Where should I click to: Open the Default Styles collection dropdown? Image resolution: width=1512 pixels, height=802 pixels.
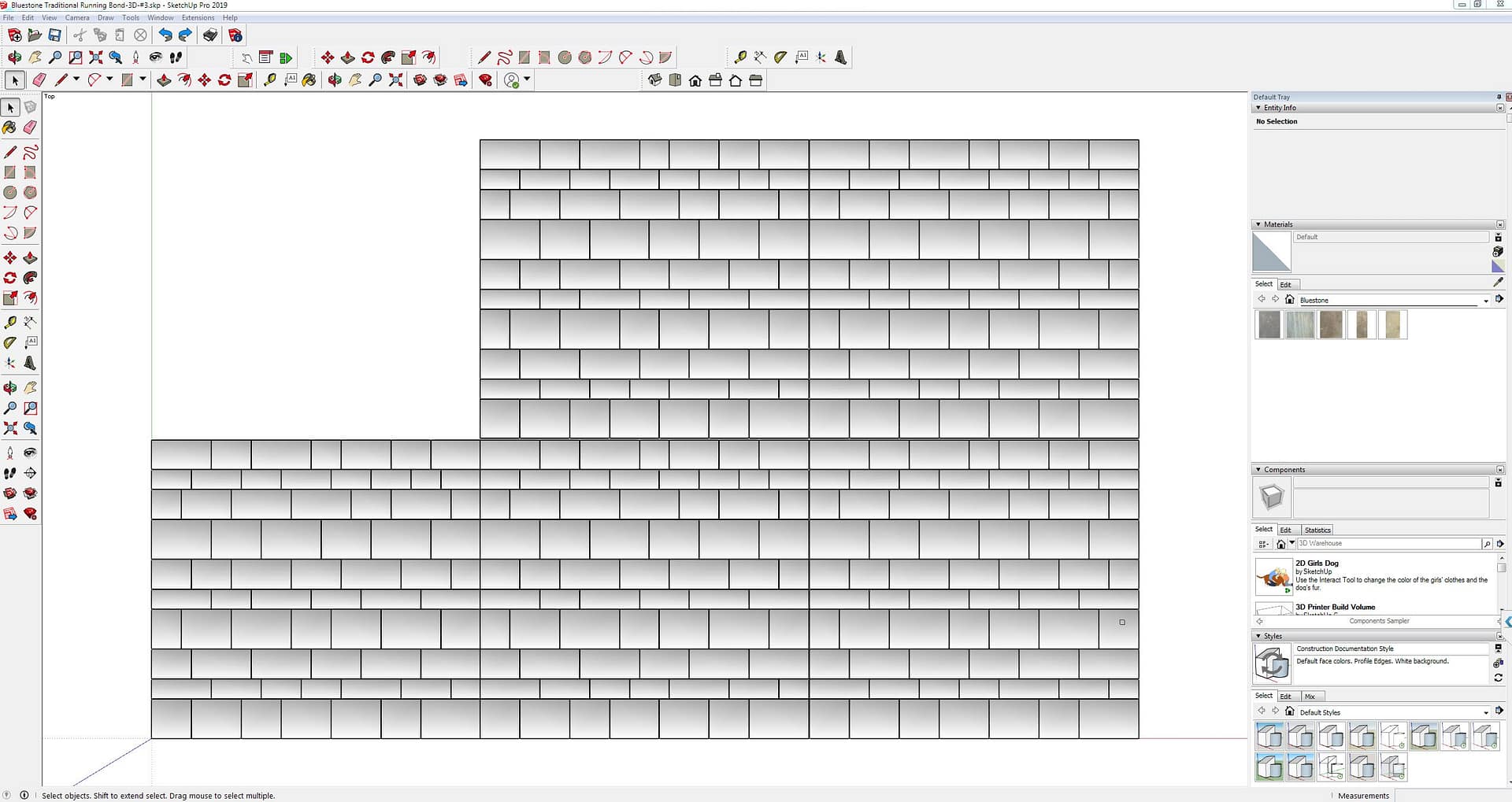pos(1486,713)
